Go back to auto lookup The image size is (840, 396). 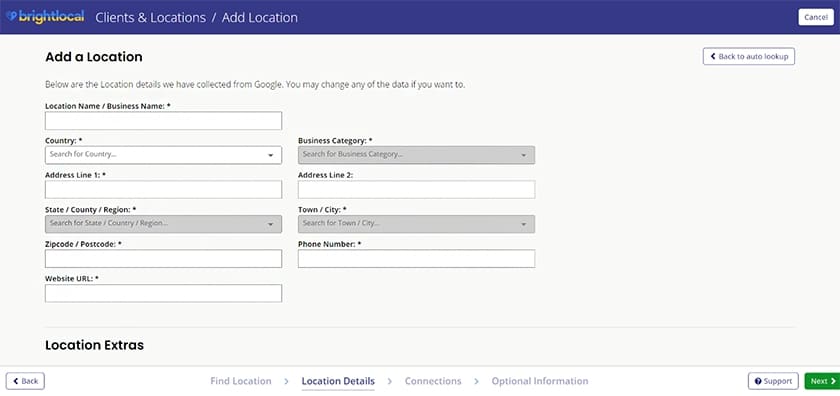pyautogui.click(x=748, y=56)
